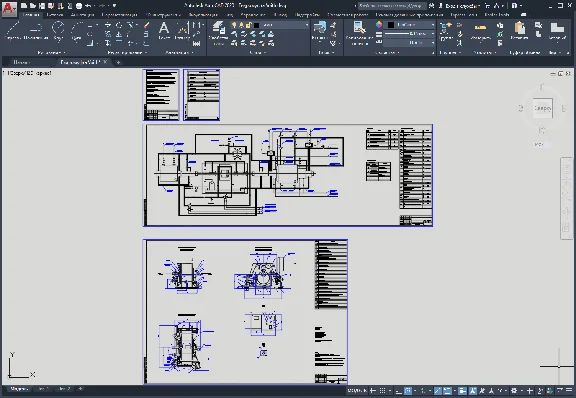The image size is (576, 398).
Task: Select the Mirror tool in the modify panel
Action: [119, 34]
